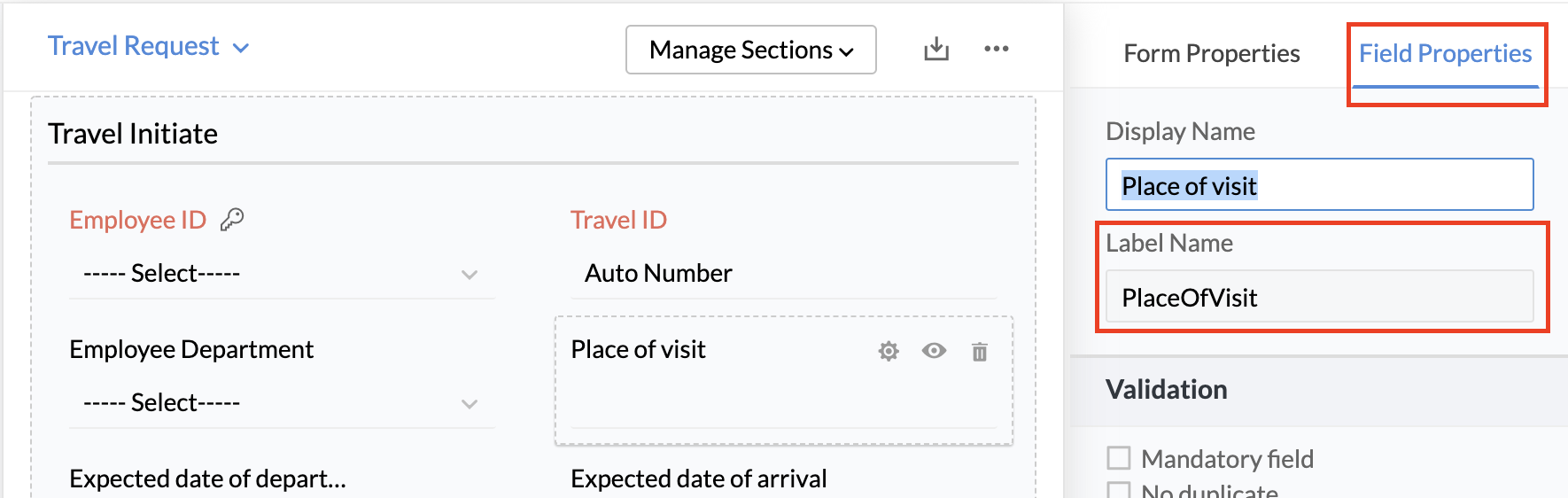Click the Label Name text box
Screen dimensions: 1568x498
pos(1318,297)
